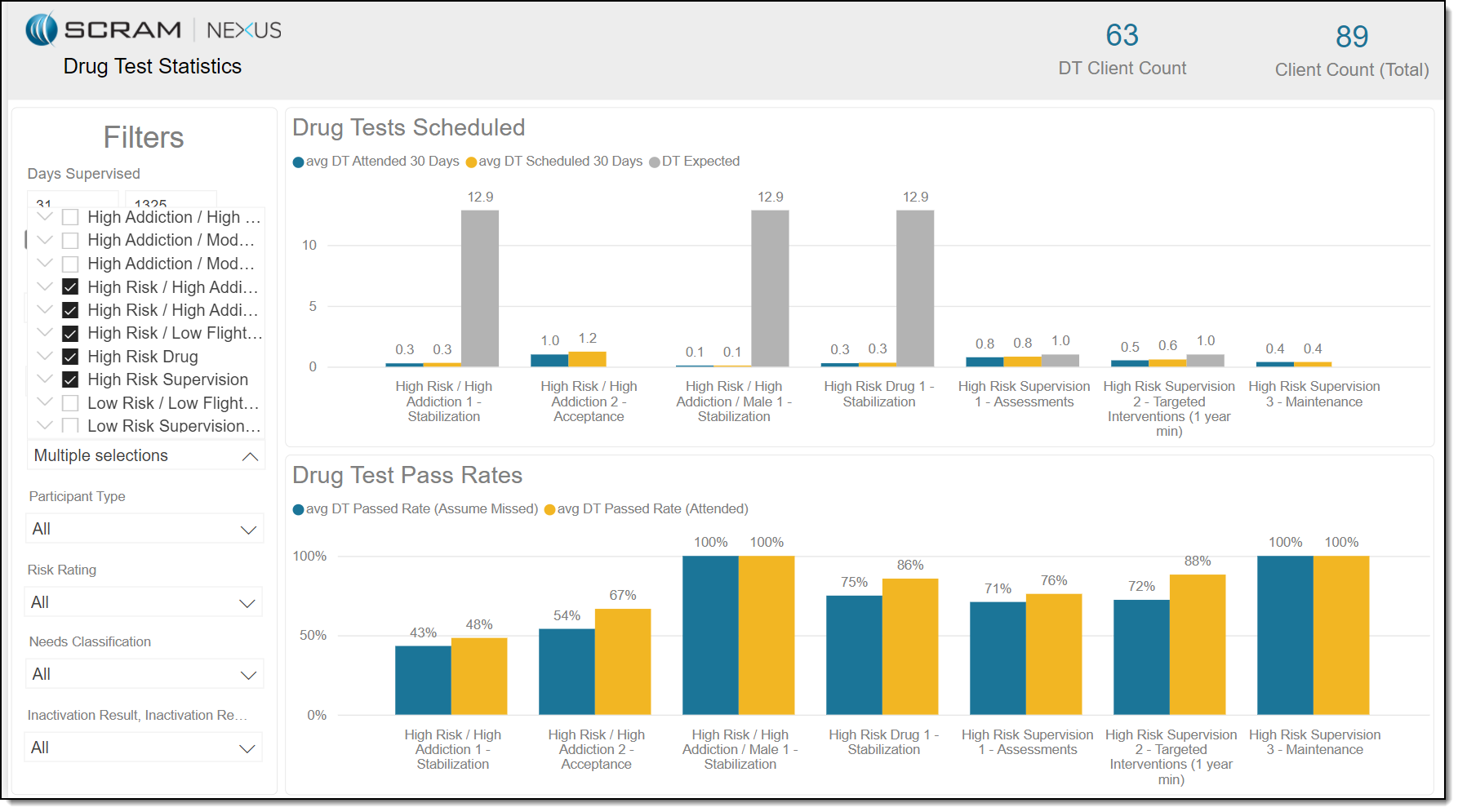The image size is (1458, 812).
Task: Click the yellow Attended pass rate legend dot
Action: [x=549, y=510]
